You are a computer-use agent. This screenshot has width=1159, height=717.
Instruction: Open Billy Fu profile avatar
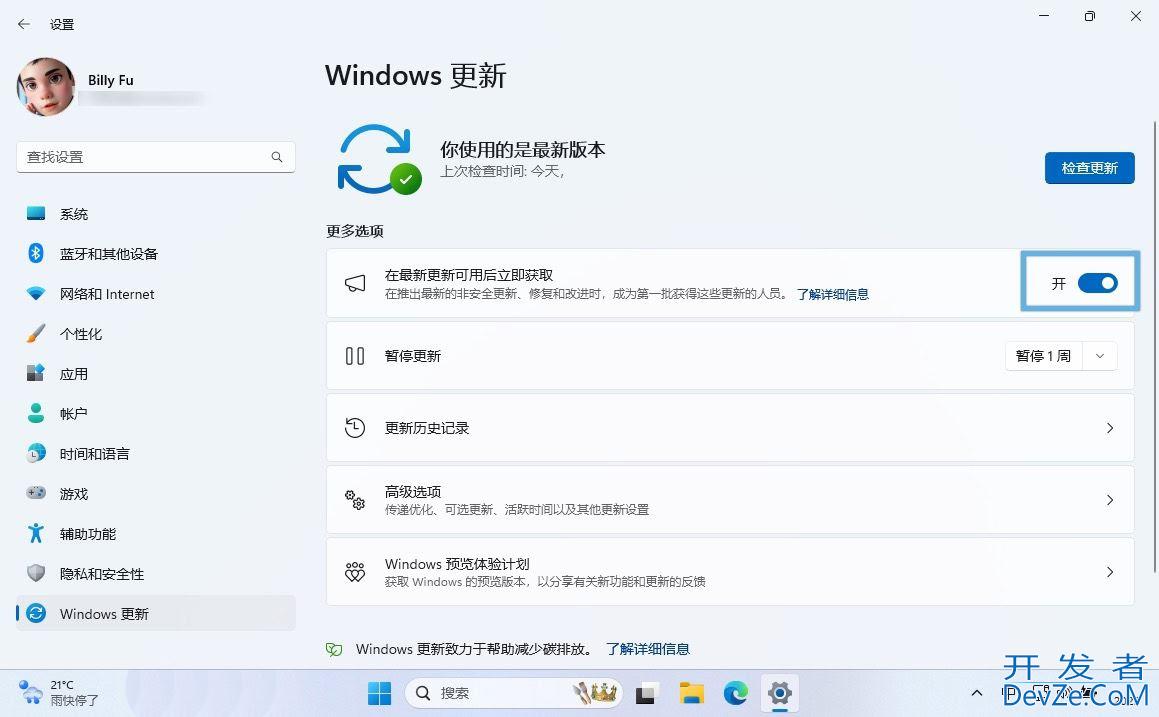point(46,87)
